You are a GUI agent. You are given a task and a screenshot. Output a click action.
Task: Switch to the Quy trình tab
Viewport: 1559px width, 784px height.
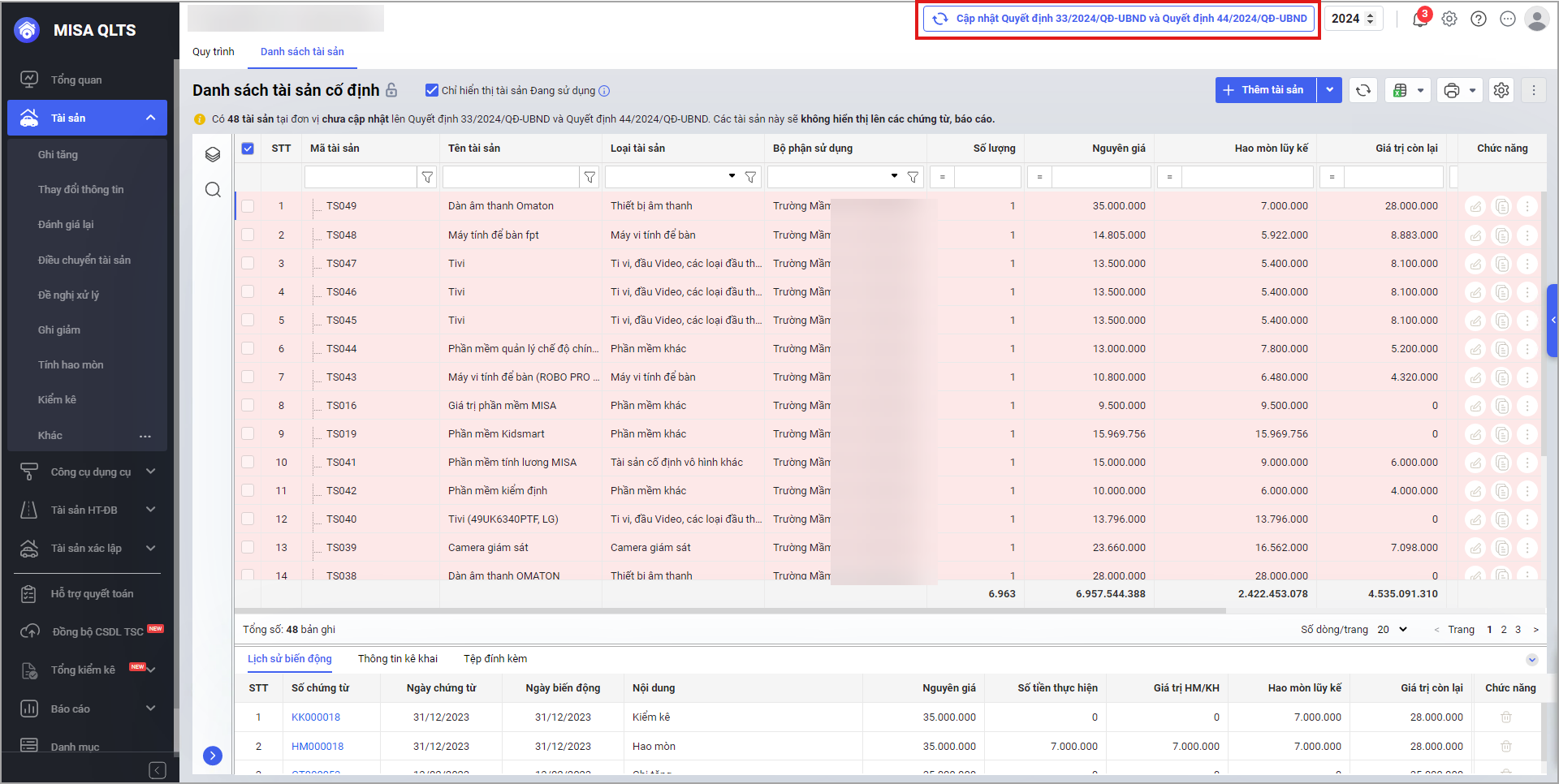pos(213,52)
